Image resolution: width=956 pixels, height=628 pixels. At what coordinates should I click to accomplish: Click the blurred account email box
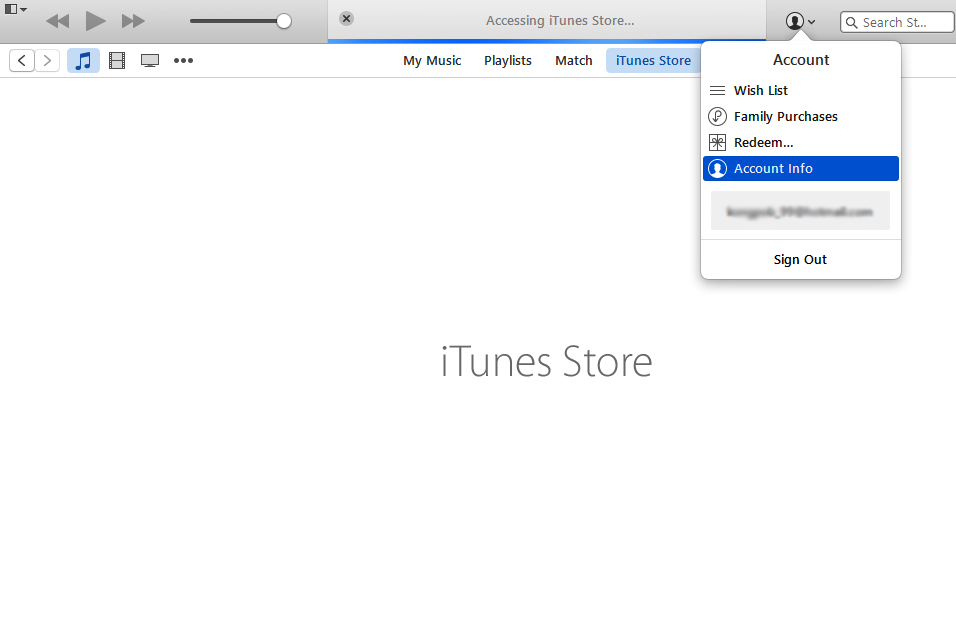point(800,211)
